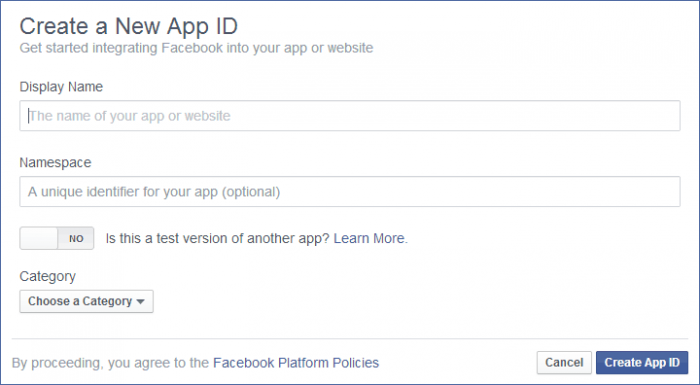The image size is (700, 385).
Task: Cancel the new app dialog
Action: coord(564,362)
